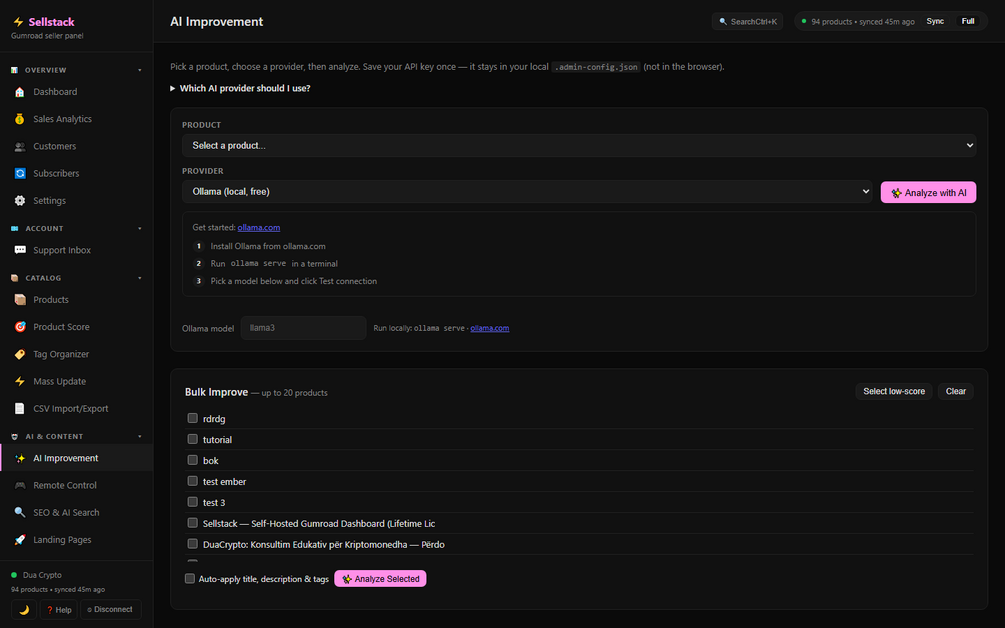Click the magnifier icon in the search box

coord(723,22)
